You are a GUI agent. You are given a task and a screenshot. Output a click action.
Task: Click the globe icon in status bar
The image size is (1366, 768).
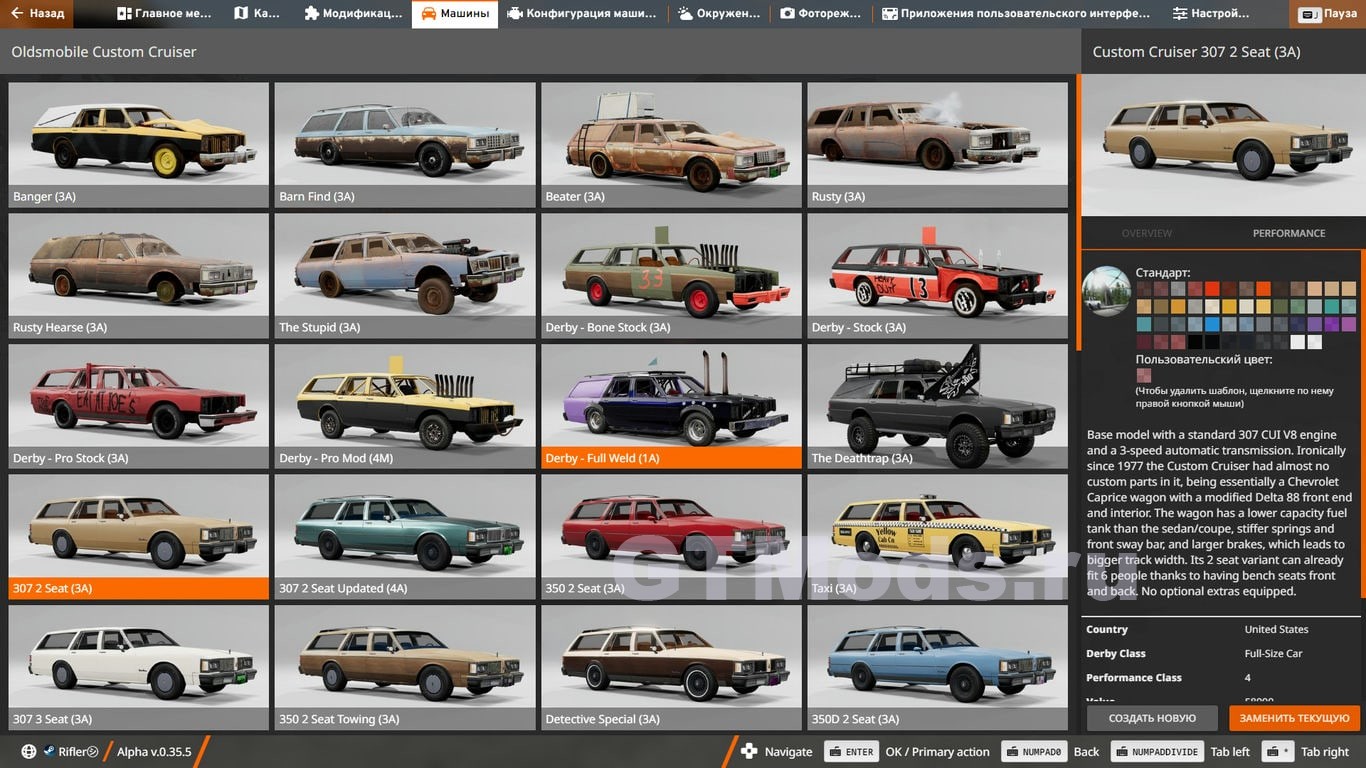point(28,752)
